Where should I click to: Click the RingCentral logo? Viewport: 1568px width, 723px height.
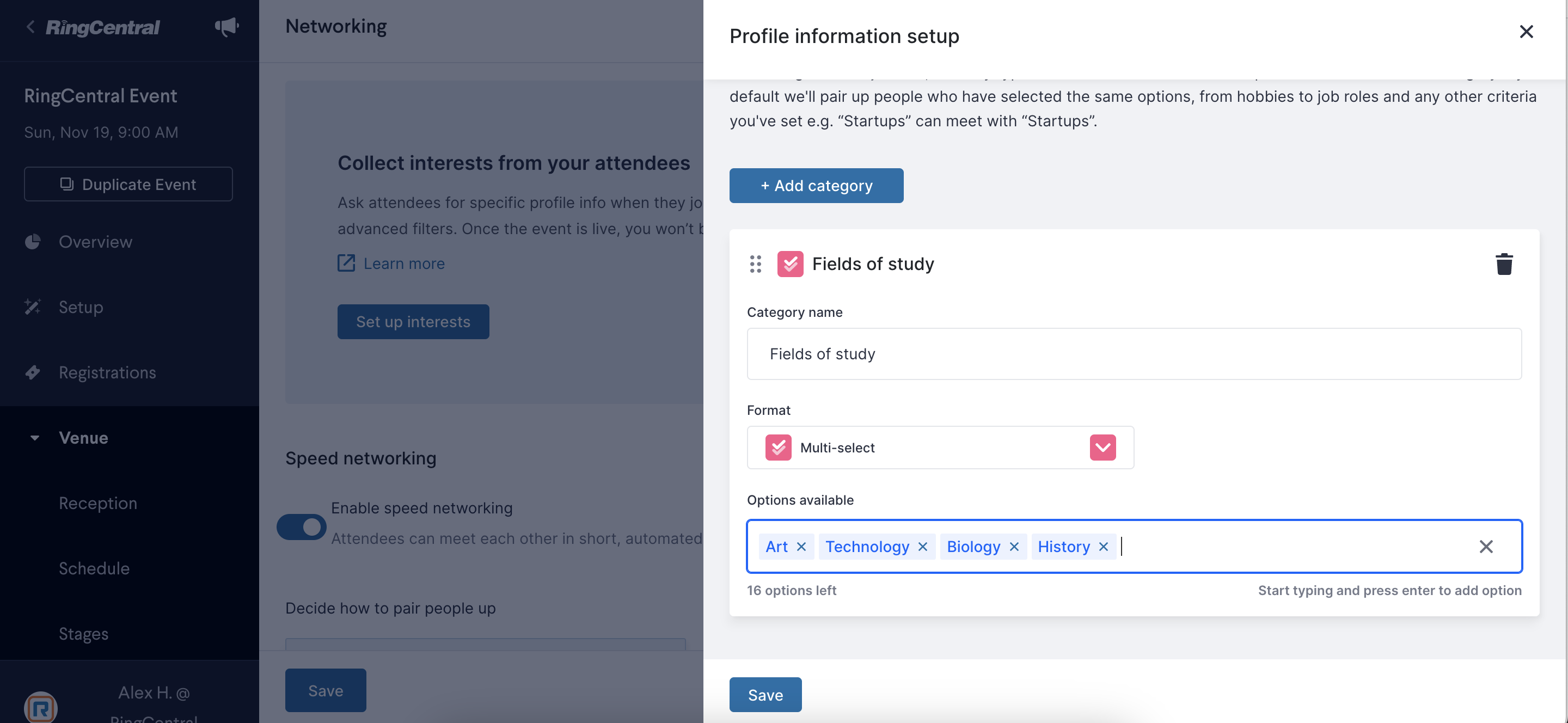point(102,27)
